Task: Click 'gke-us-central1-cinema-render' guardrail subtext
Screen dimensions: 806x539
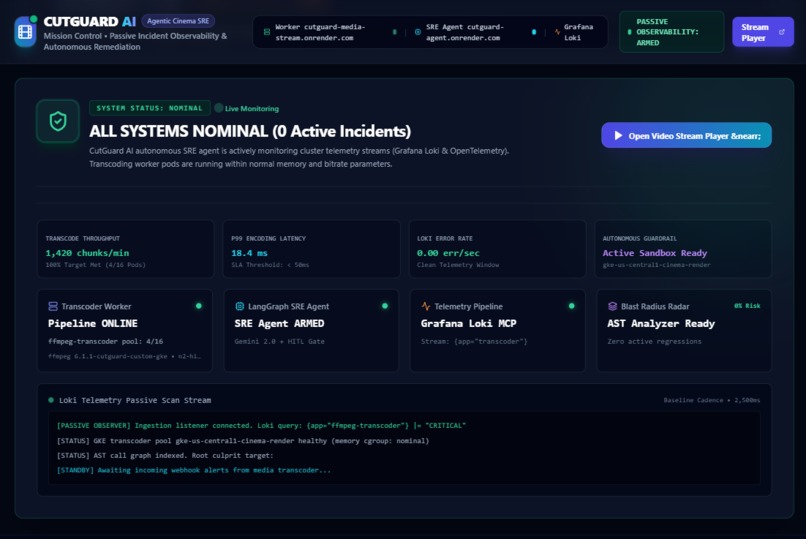Action: point(656,265)
